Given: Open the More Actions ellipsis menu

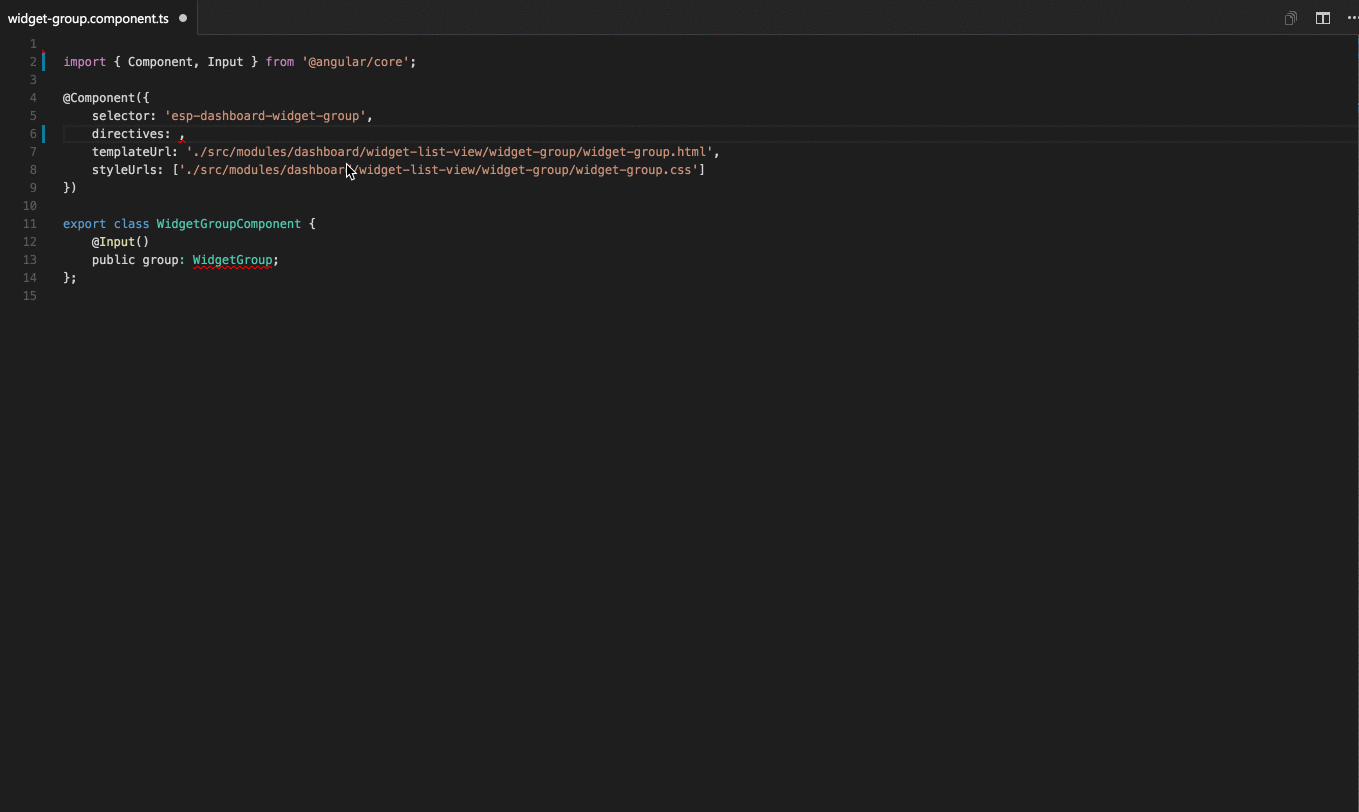Looking at the screenshot, I should [1351, 17].
